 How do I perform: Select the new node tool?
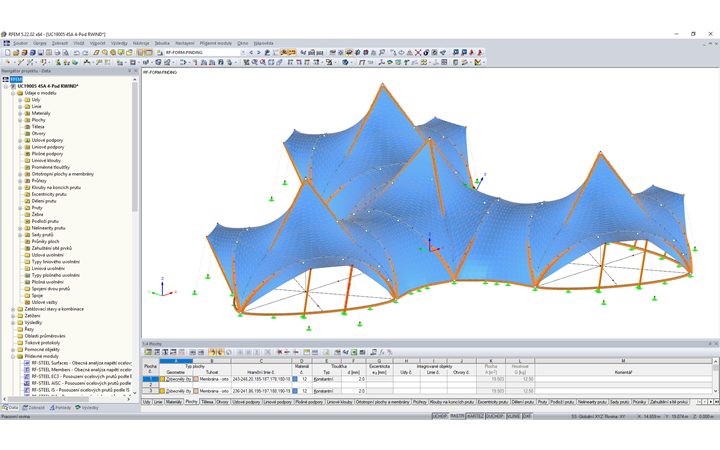click(x=7, y=62)
